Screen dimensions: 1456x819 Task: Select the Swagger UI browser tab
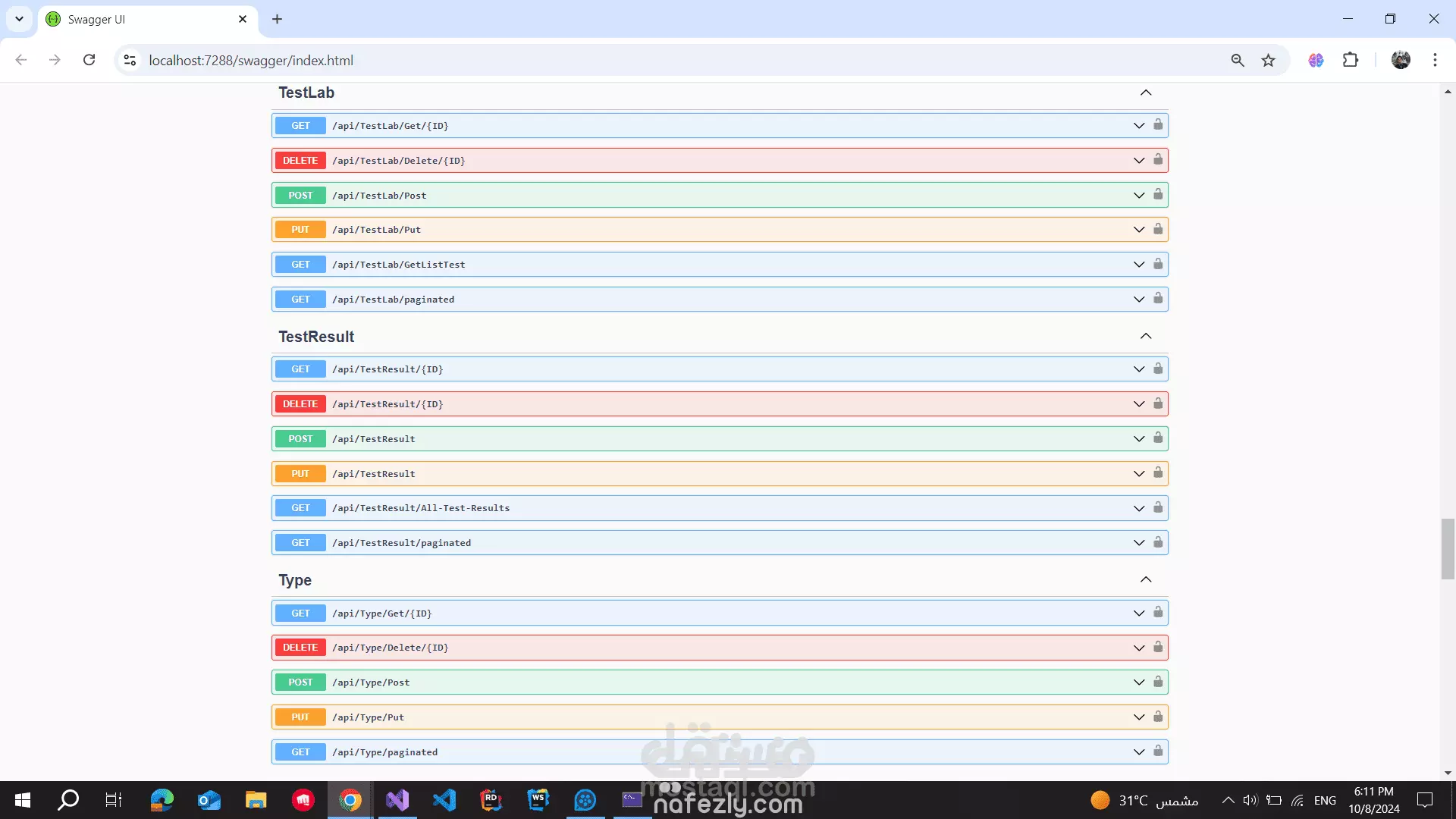click(x=148, y=19)
